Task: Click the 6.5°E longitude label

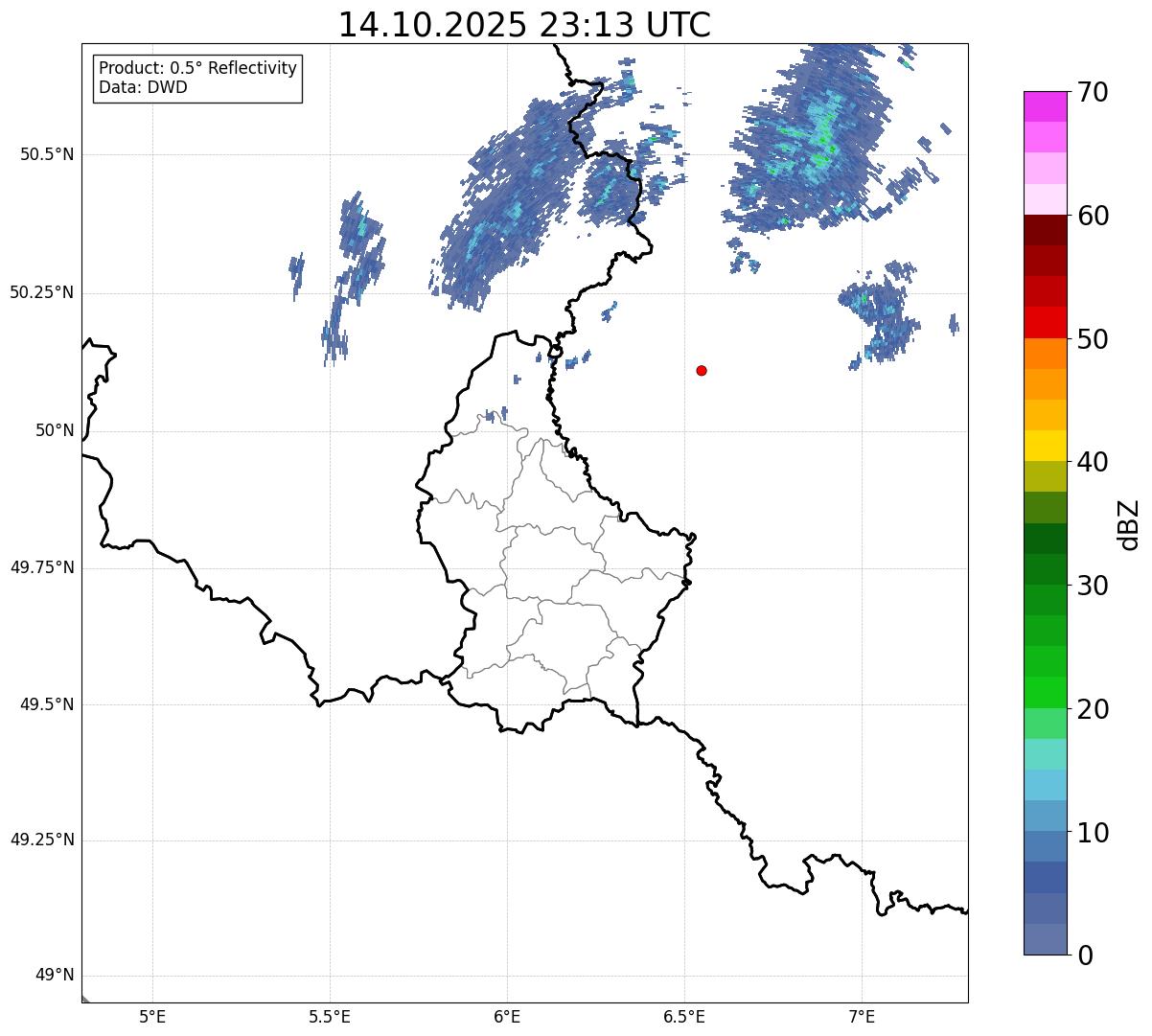Action: [x=684, y=1017]
